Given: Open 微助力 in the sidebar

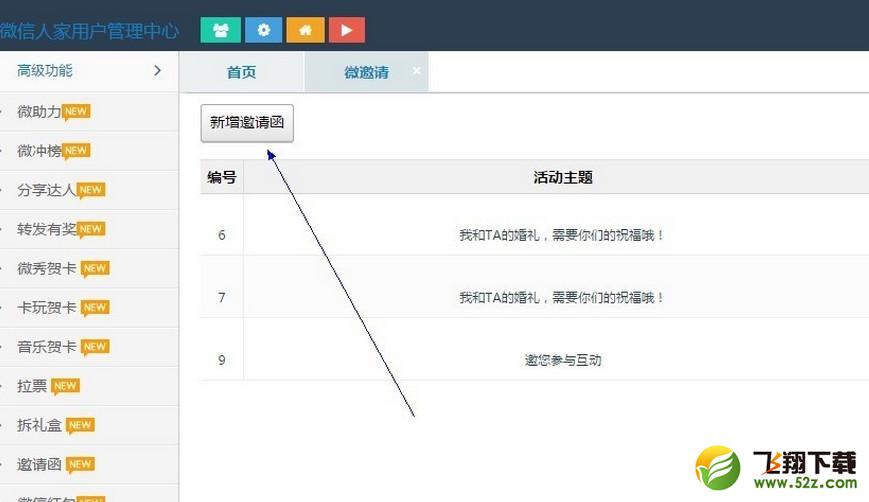Looking at the screenshot, I should (x=39, y=112).
